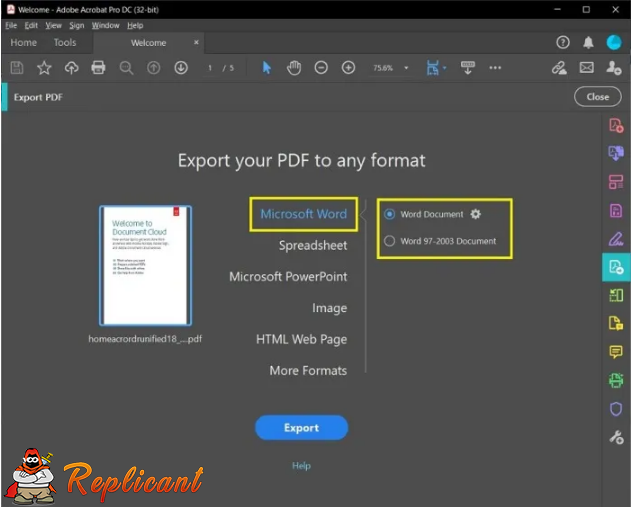Screen dimensions: 631x507
Task: Send file by email envelope icon
Action: [x=586, y=68]
